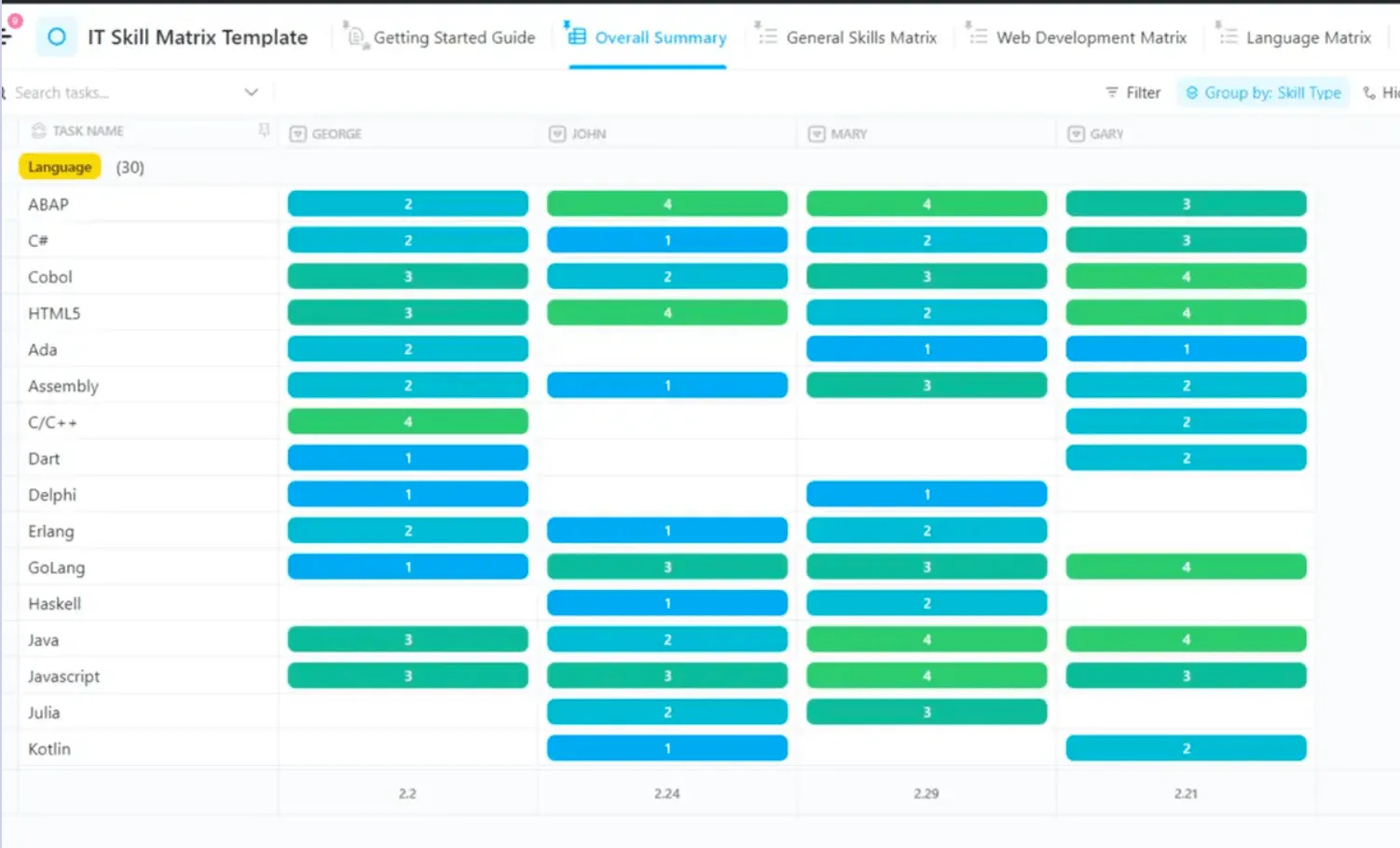The width and height of the screenshot is (1400, 848).
Task: Open the Javascript task row
Action: pos(63,677)
